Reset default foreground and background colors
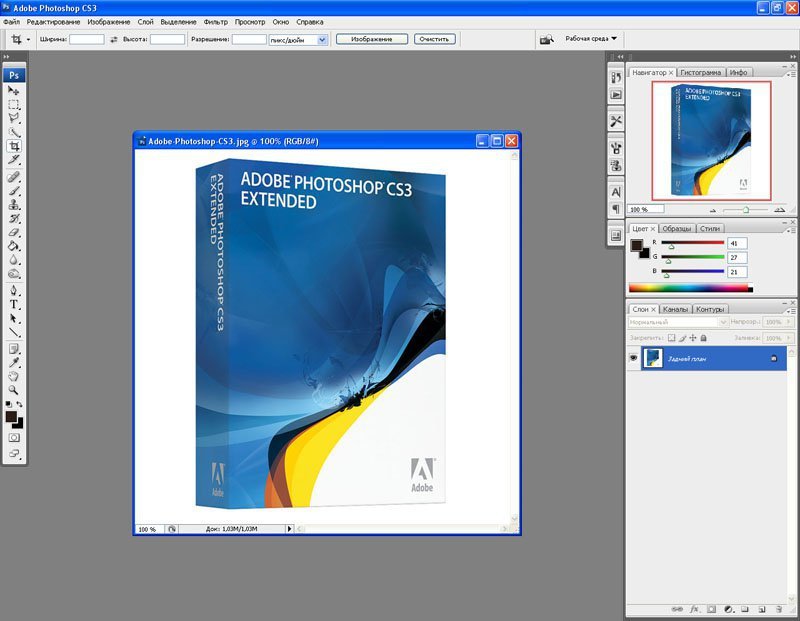 click(8, 404)
